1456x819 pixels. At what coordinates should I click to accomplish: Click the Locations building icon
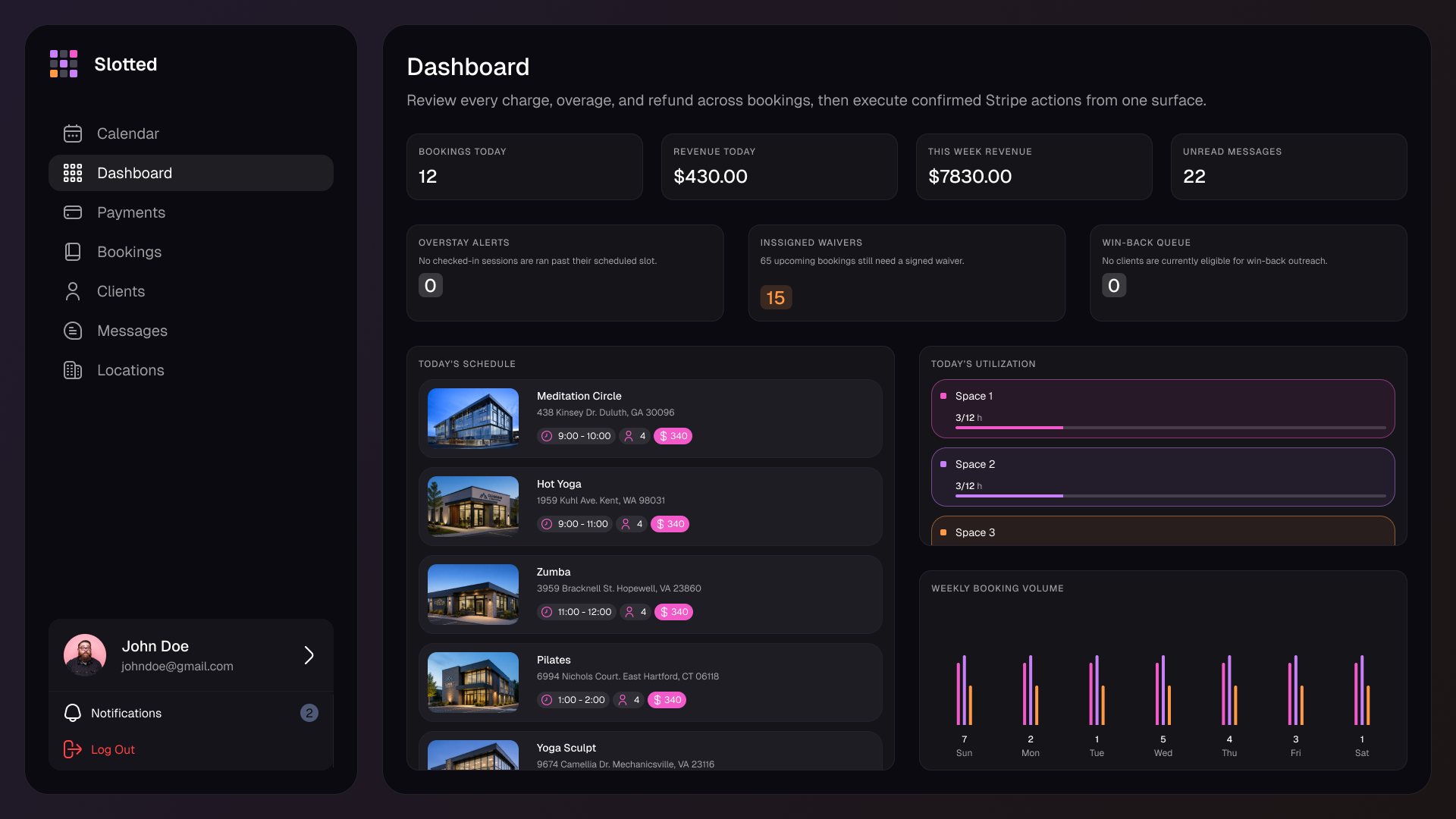(x=73, y=370)
